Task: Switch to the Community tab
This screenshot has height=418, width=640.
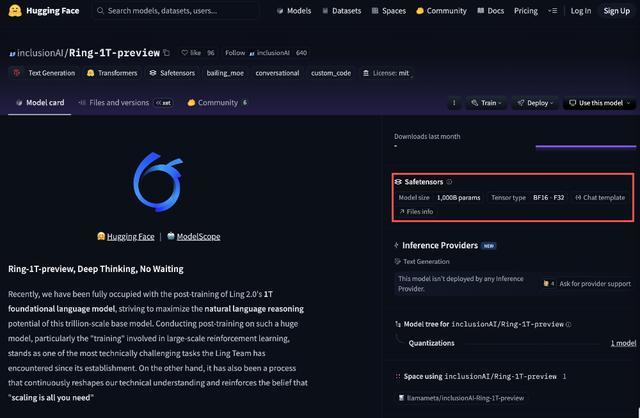Action: [216, 102]
